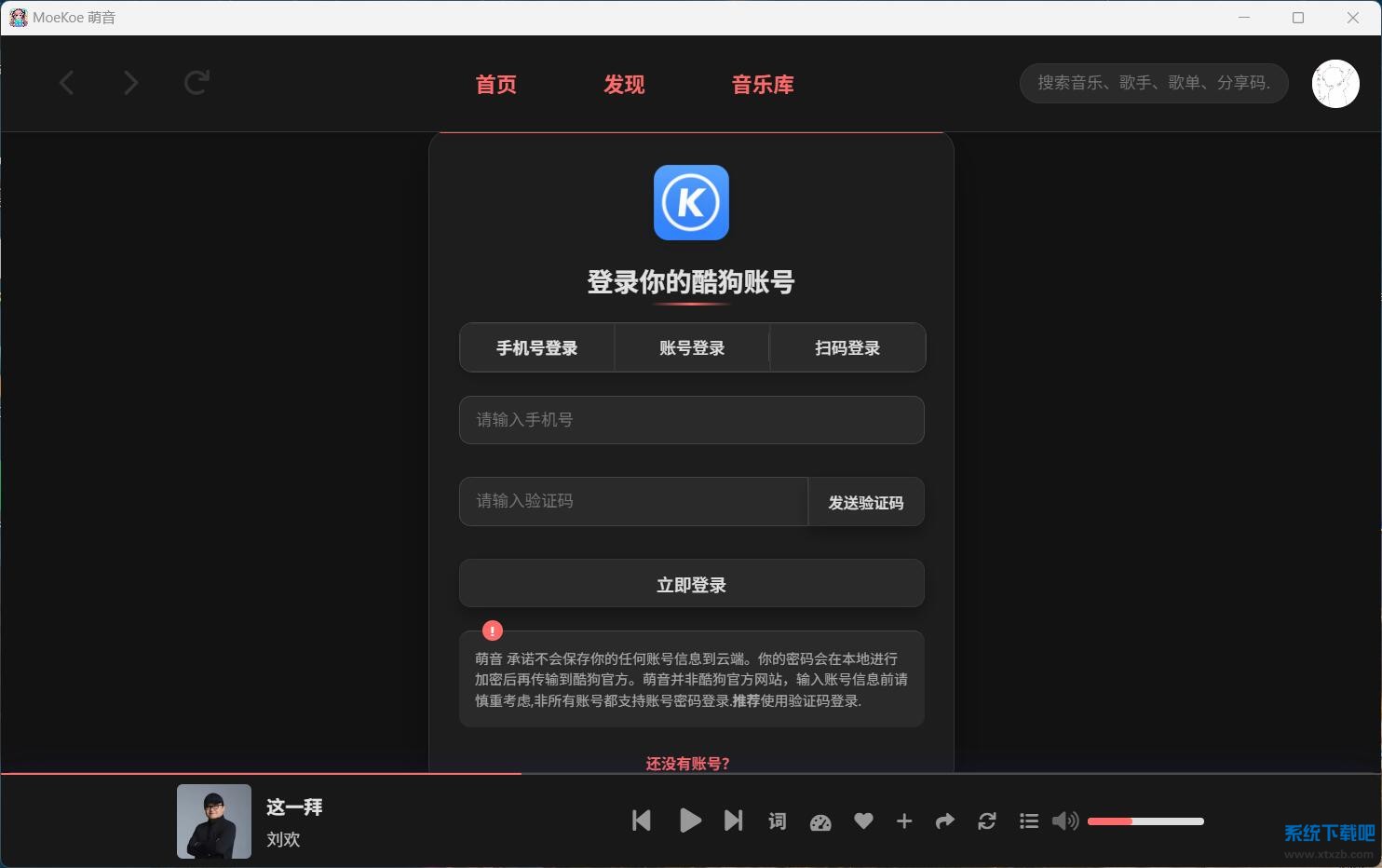1382x868 pixels.
Task: Select 手机号登录 as login method
Action: click(536, 347)
